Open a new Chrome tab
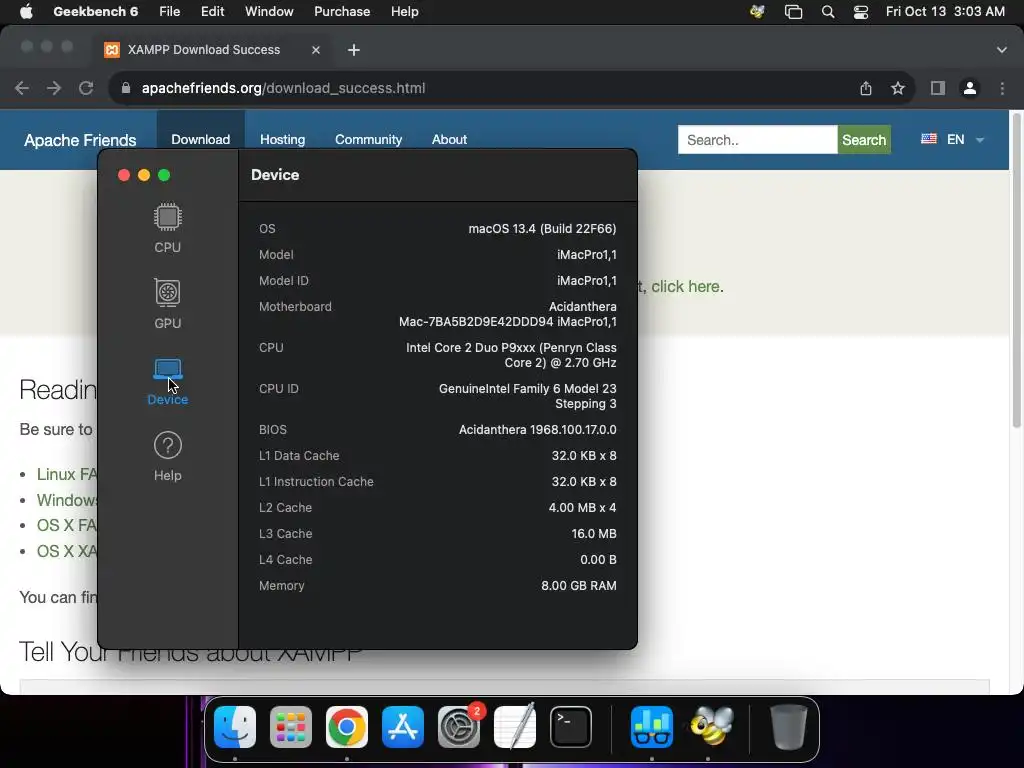Image resolution: width=1024 pixels, height=768 pixels. coord(353,50)
